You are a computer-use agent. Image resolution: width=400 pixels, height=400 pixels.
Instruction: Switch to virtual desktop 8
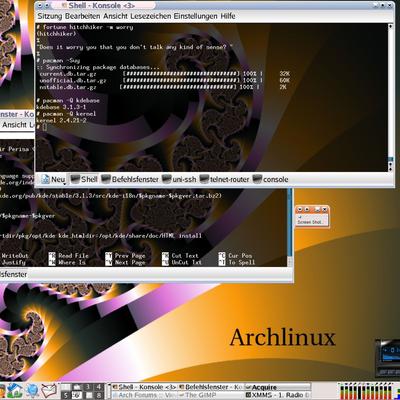tap(98, 396)
